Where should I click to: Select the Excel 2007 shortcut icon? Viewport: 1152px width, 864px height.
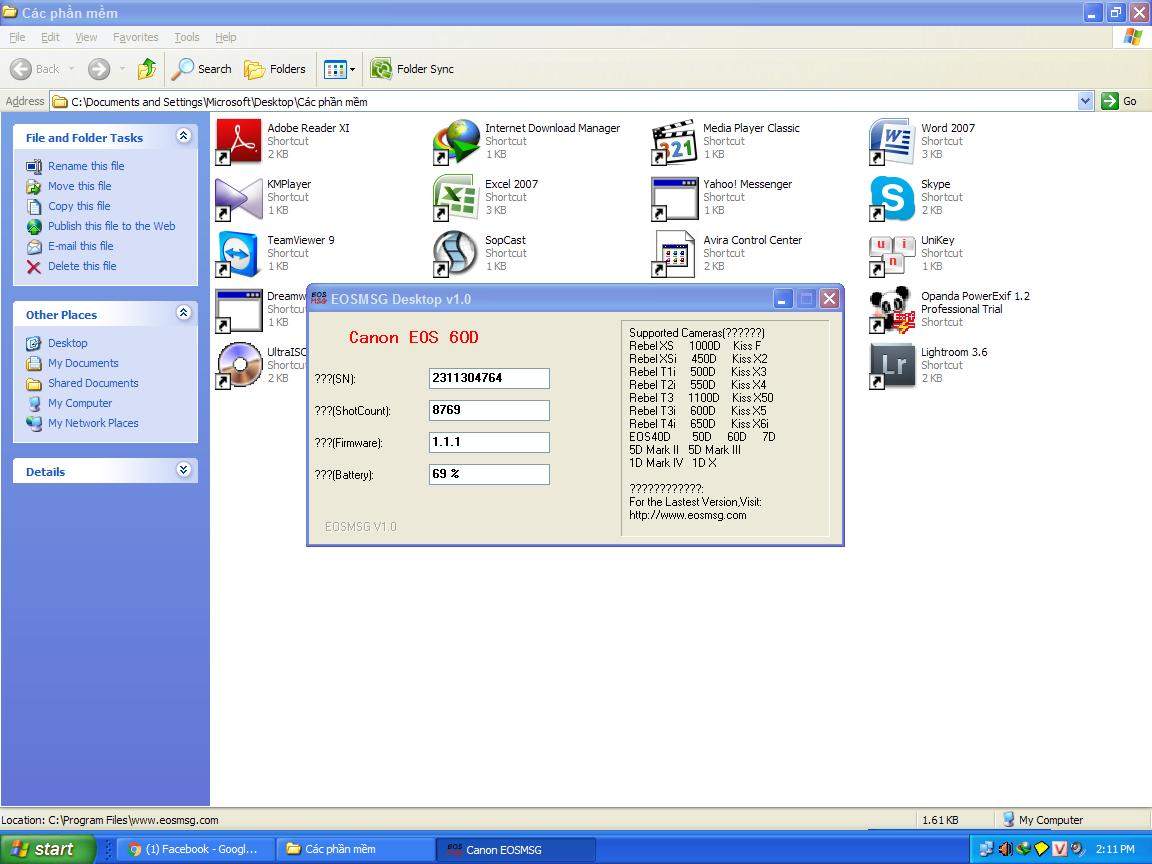click(456, 198)
